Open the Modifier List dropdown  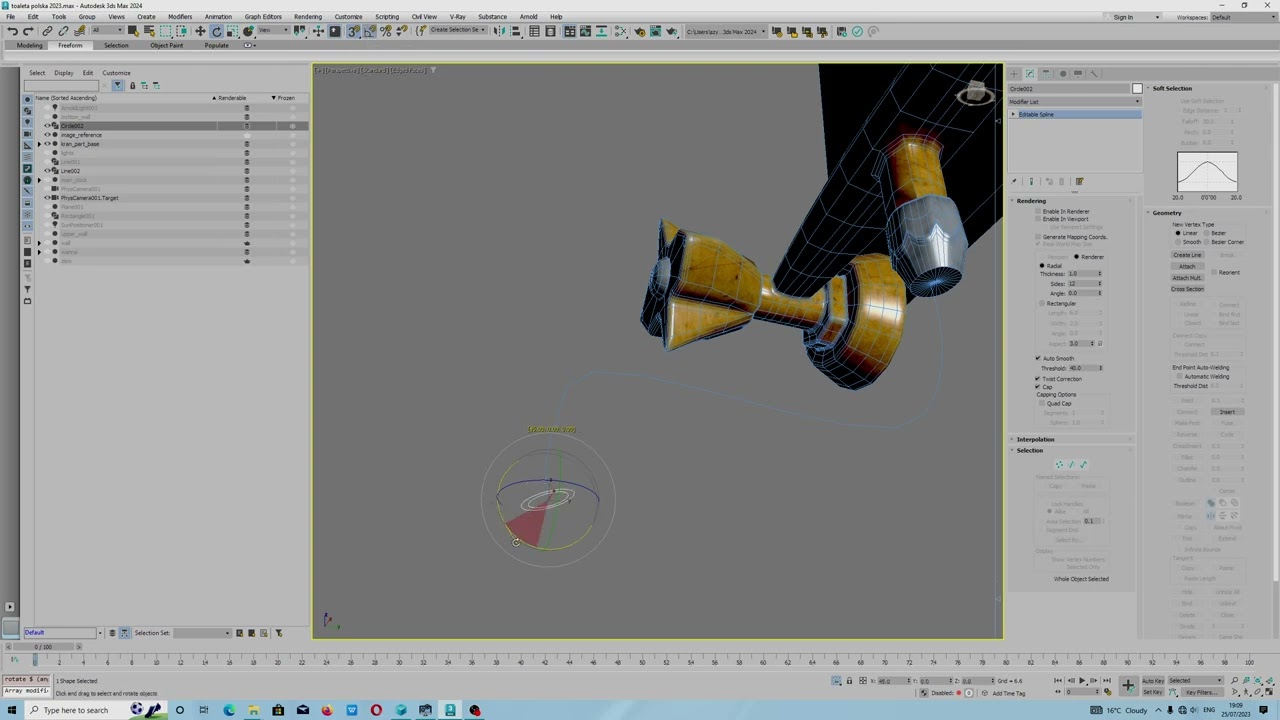pyautogui.click(x=1074, y=102)
